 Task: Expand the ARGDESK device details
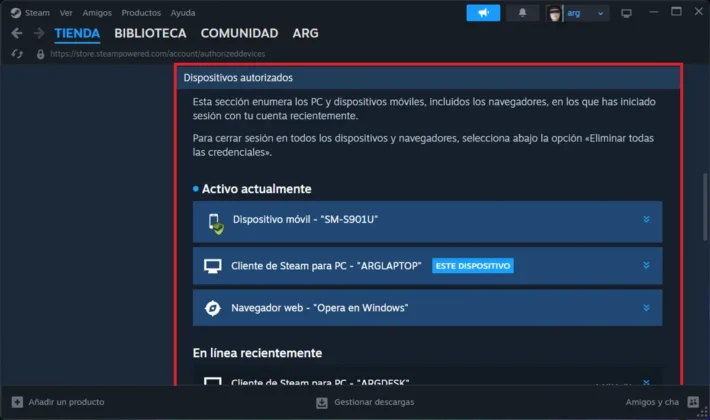click(646, 382)
